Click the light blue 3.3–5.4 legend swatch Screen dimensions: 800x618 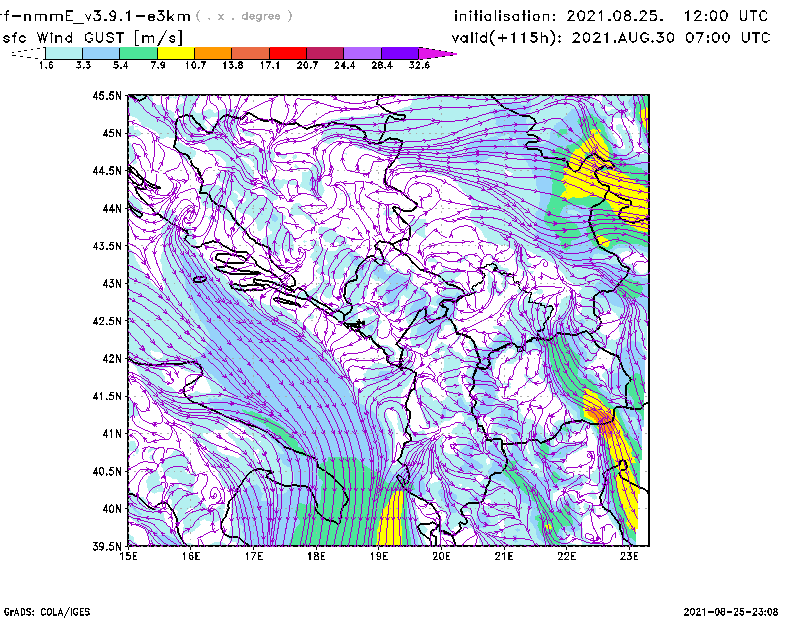tap(101, 53)
